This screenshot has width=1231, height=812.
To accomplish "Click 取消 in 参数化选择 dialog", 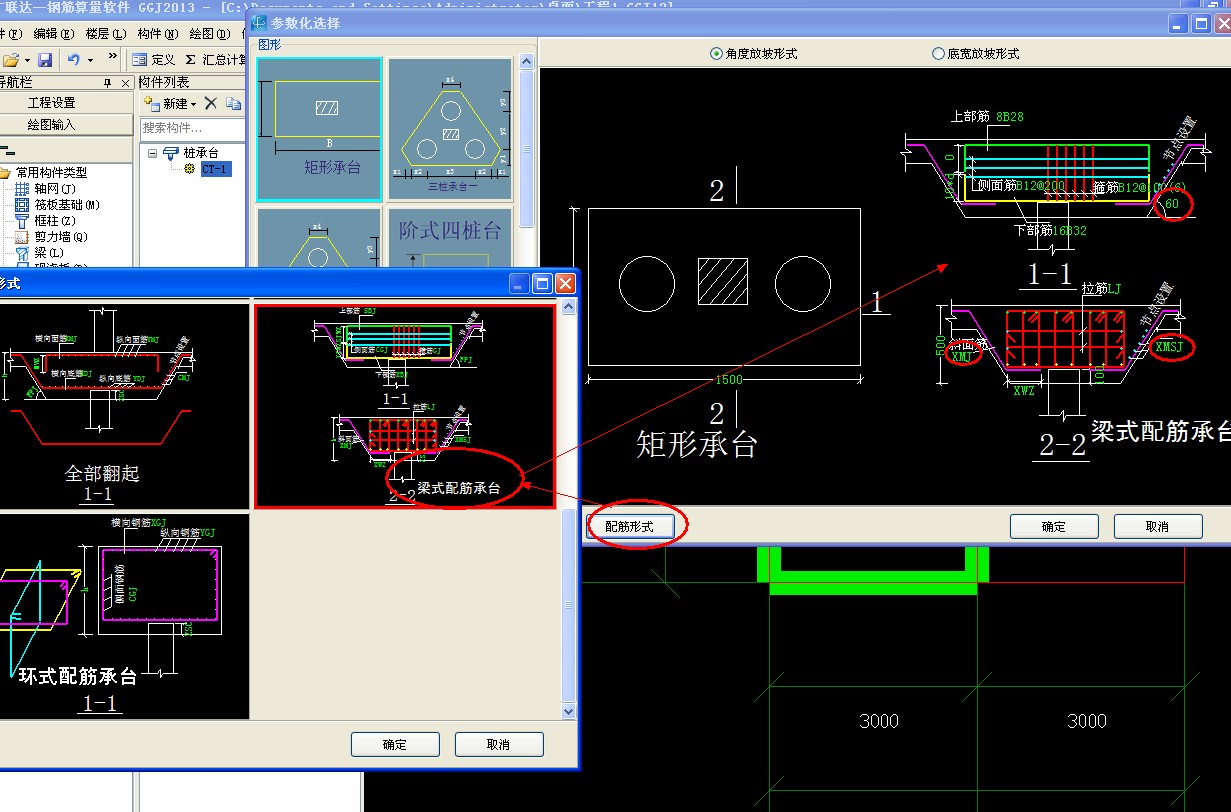I will 1158,526.
